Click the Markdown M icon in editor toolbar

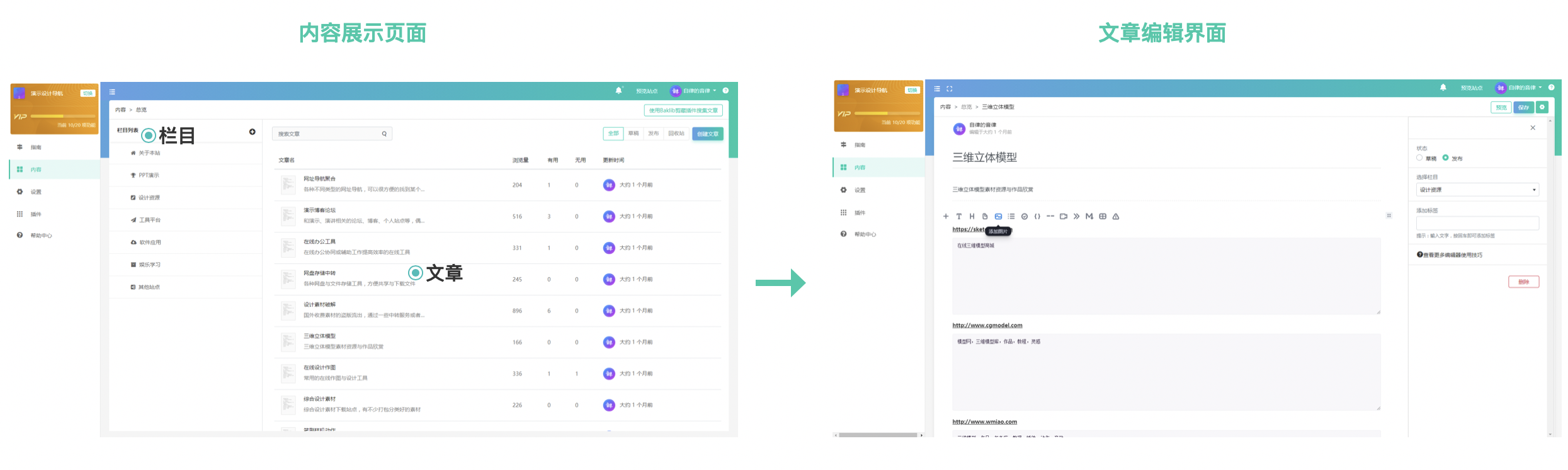pos(1089,216)
